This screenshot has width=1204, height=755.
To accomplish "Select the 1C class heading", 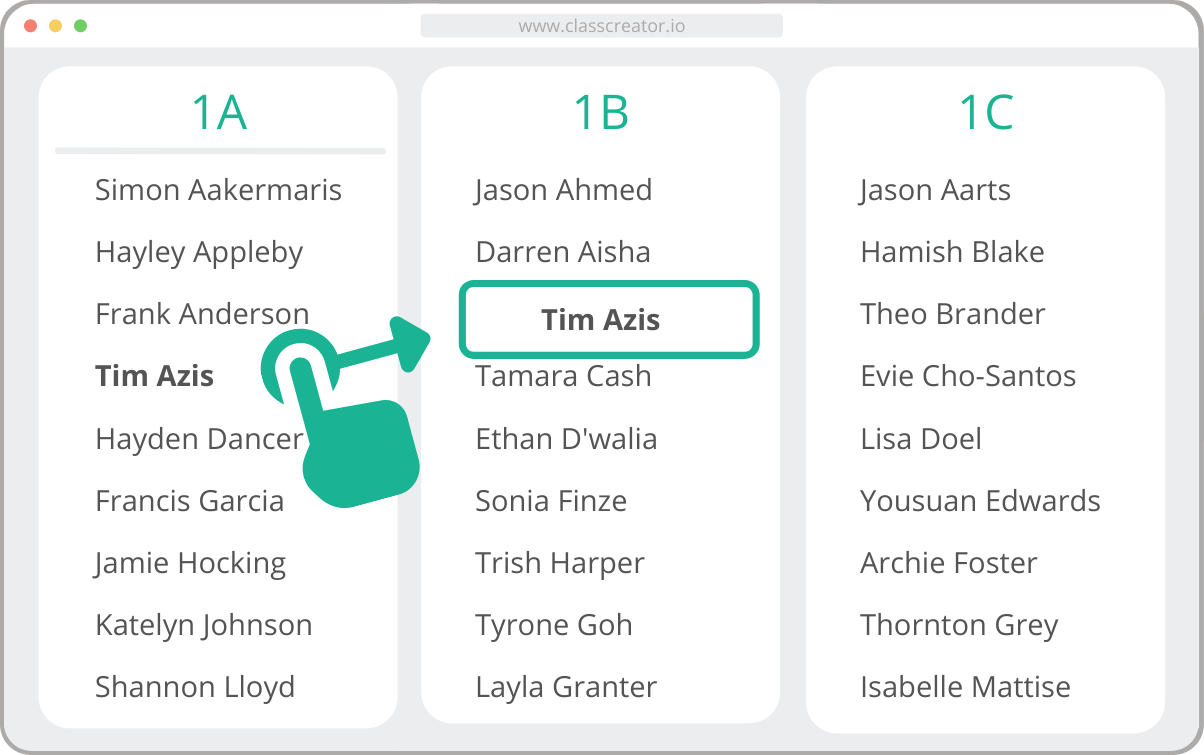I will tap(986, 112).
